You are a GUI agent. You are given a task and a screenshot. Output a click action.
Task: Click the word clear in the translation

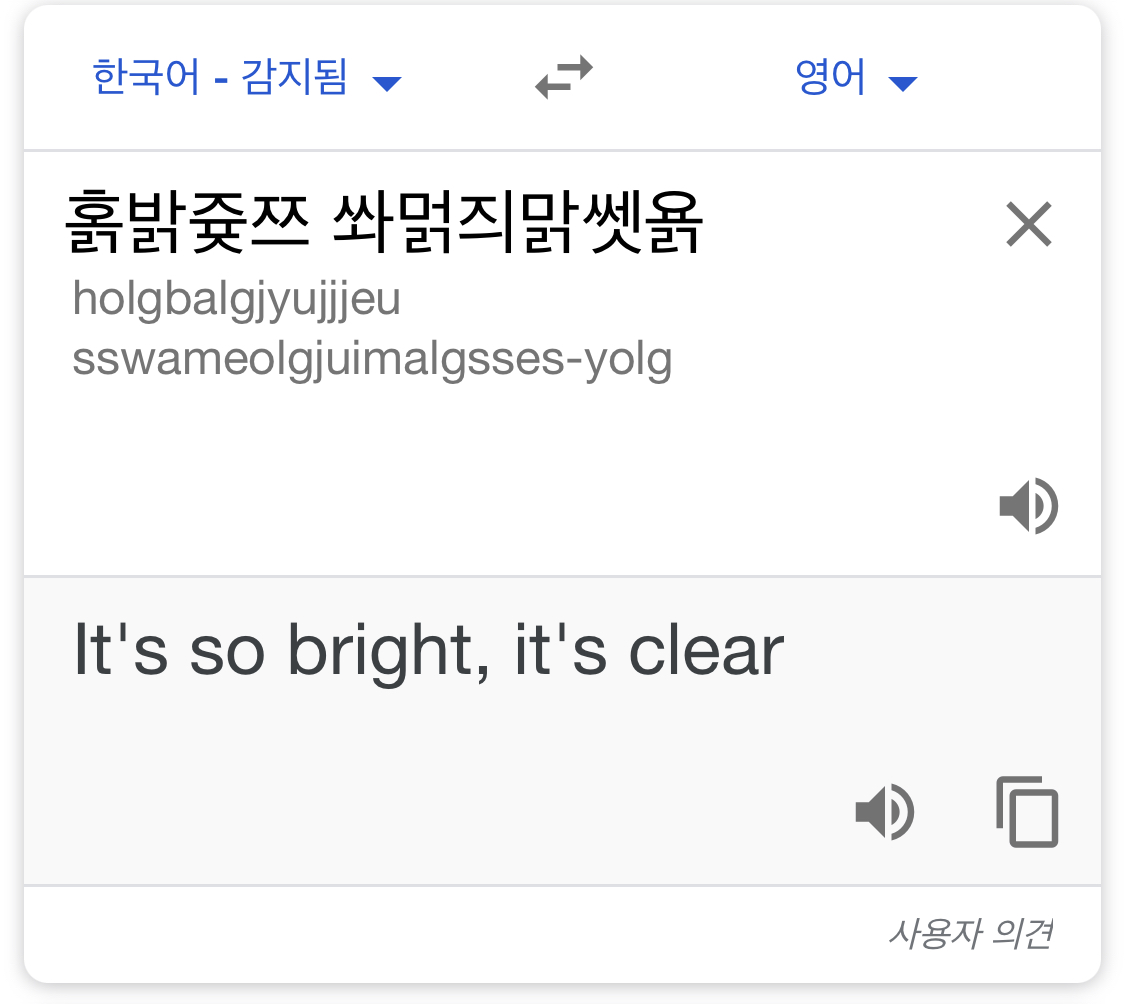706,651
